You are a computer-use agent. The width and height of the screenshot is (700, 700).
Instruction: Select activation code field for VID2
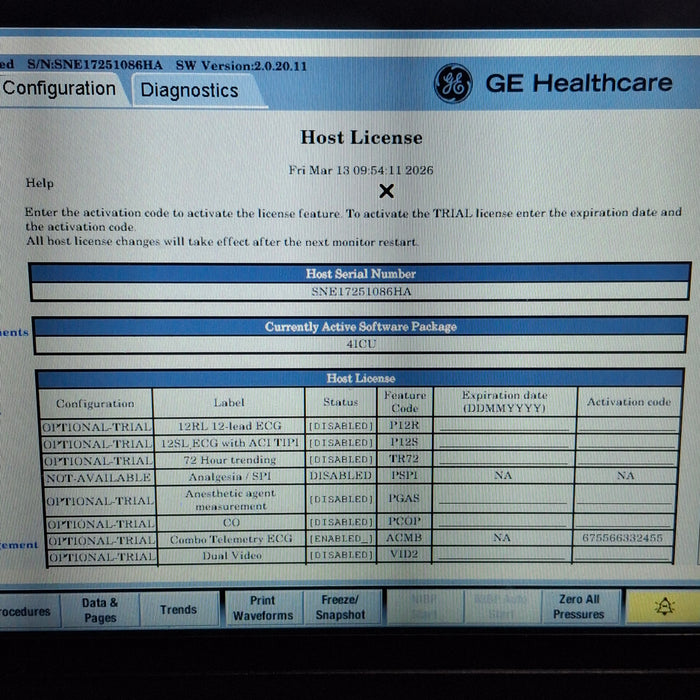pyautogui.click(x=622, y=554)
